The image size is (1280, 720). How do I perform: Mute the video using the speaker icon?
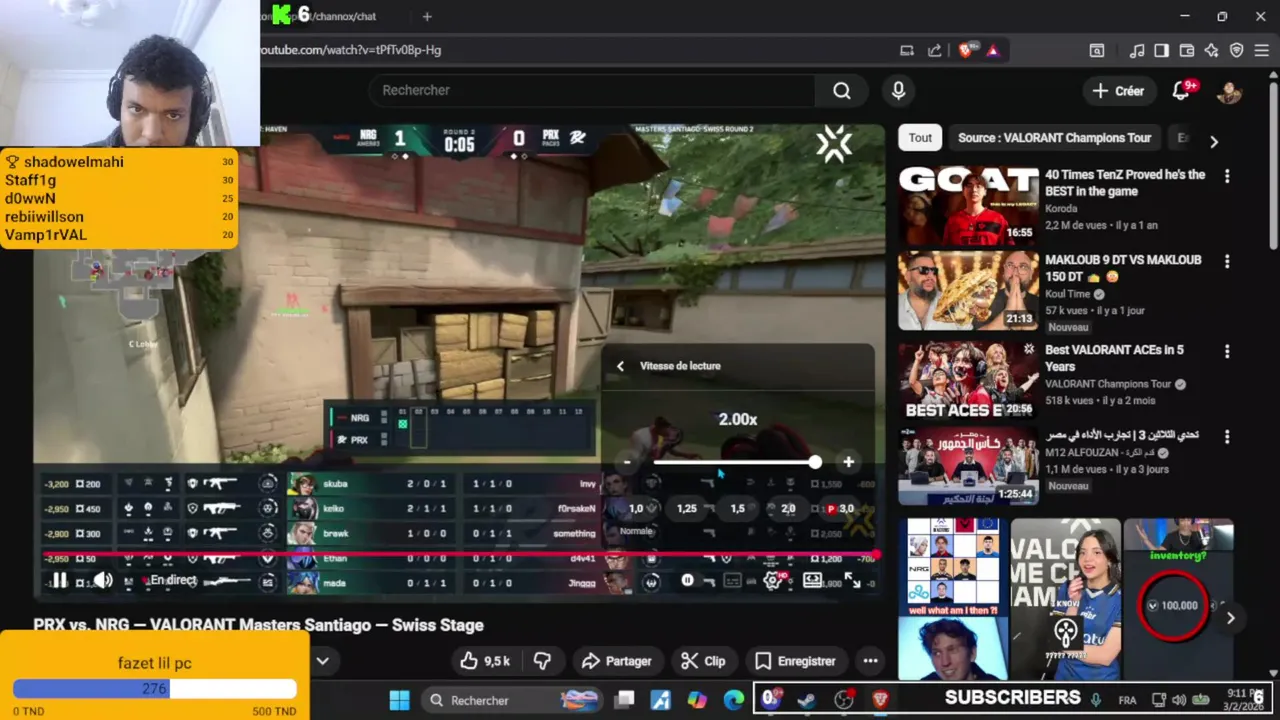tap(102, 581)
